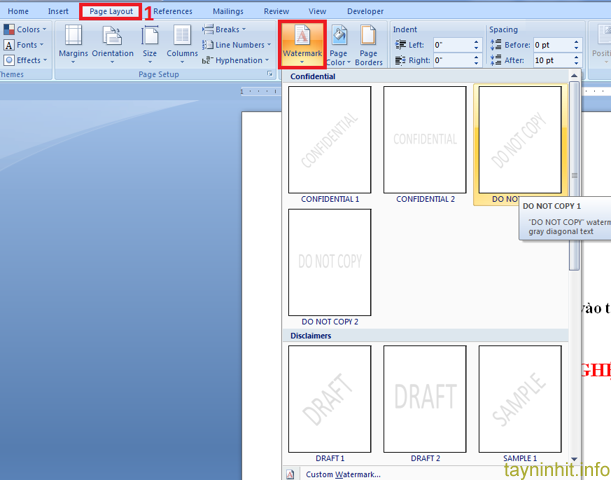Click the Columns icon
Viewport: 611px width, 480px height.
point(182,42)
